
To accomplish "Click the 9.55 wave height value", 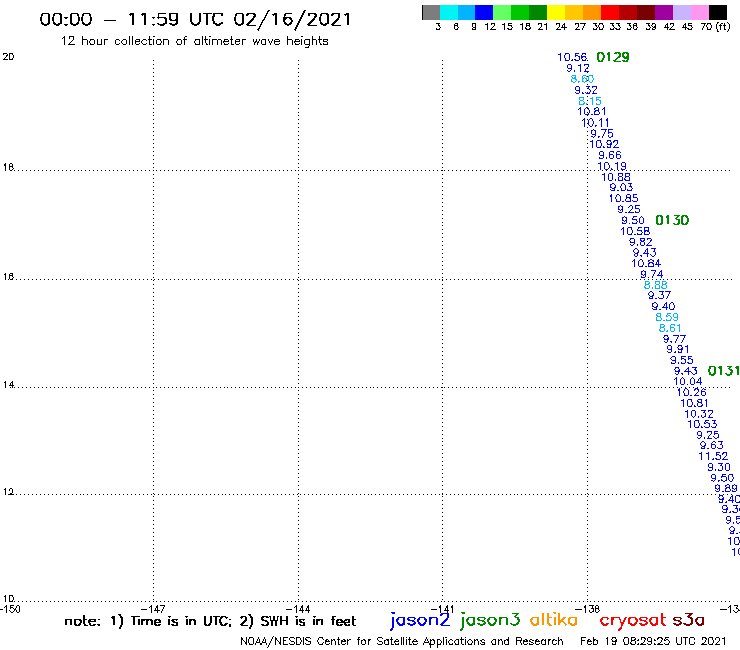I will click(x=681, y=360).
